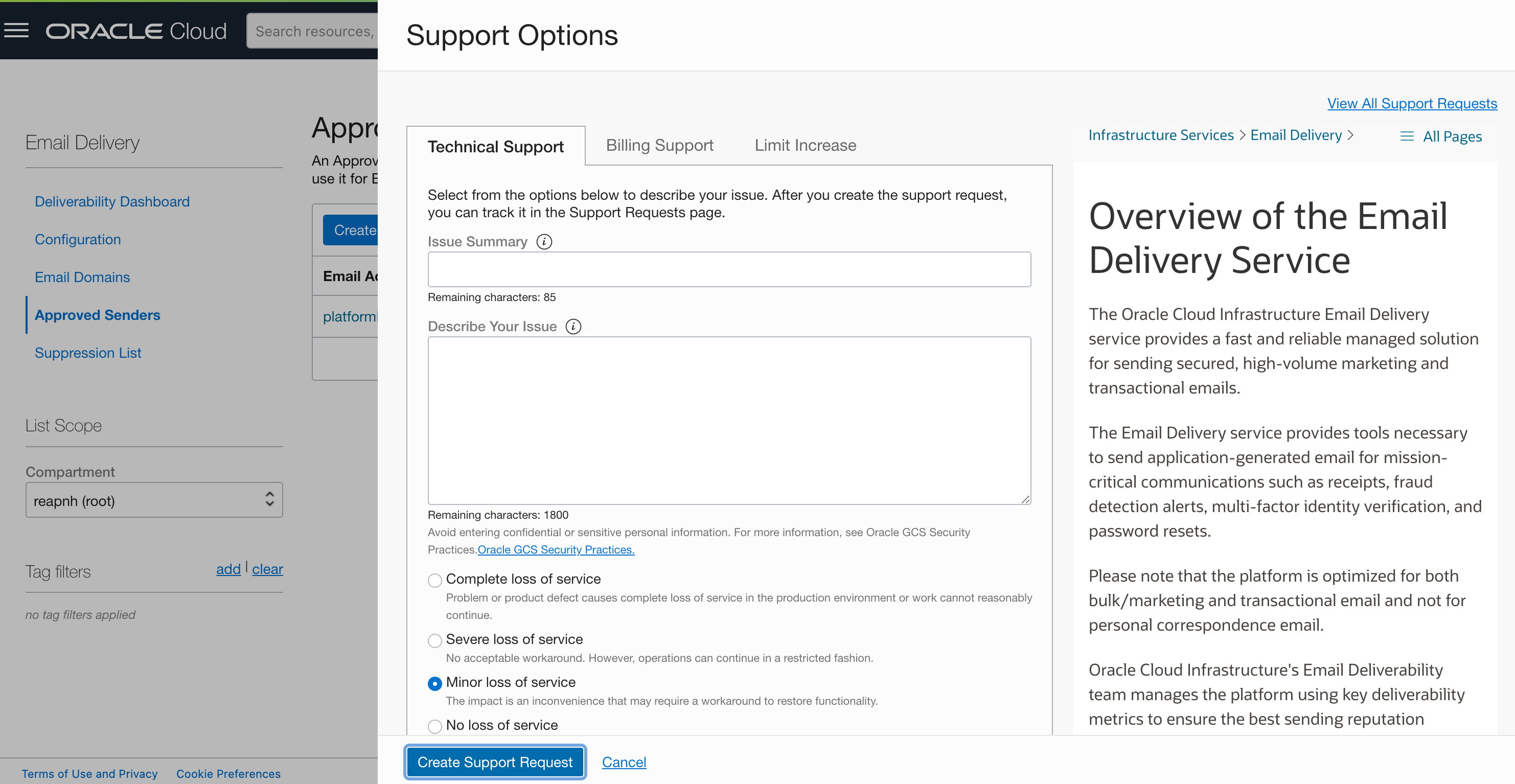Click the Oracle Cloud logo
1515x784 pixels.
136,31
